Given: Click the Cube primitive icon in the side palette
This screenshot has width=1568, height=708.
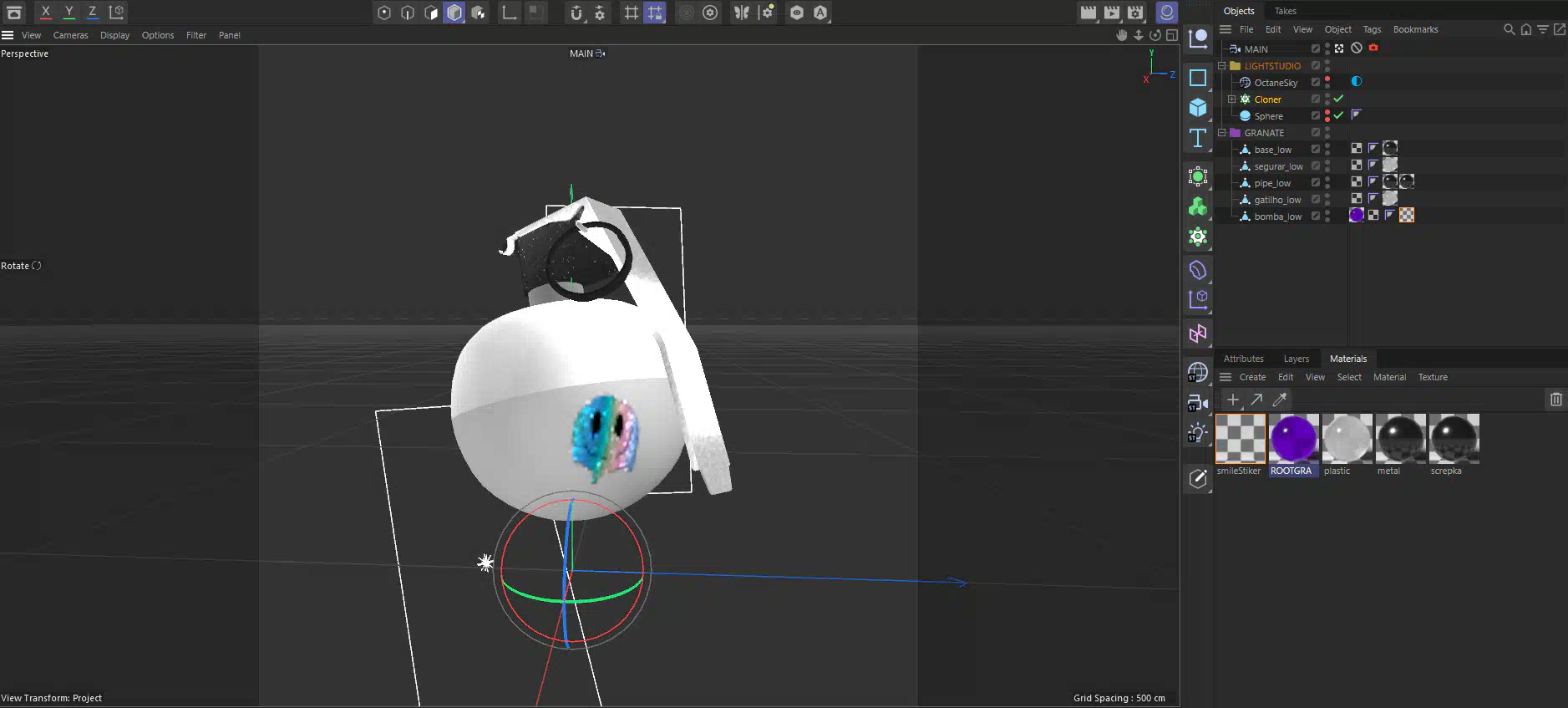Looking at the screenshot, I should pos(1198,108).
